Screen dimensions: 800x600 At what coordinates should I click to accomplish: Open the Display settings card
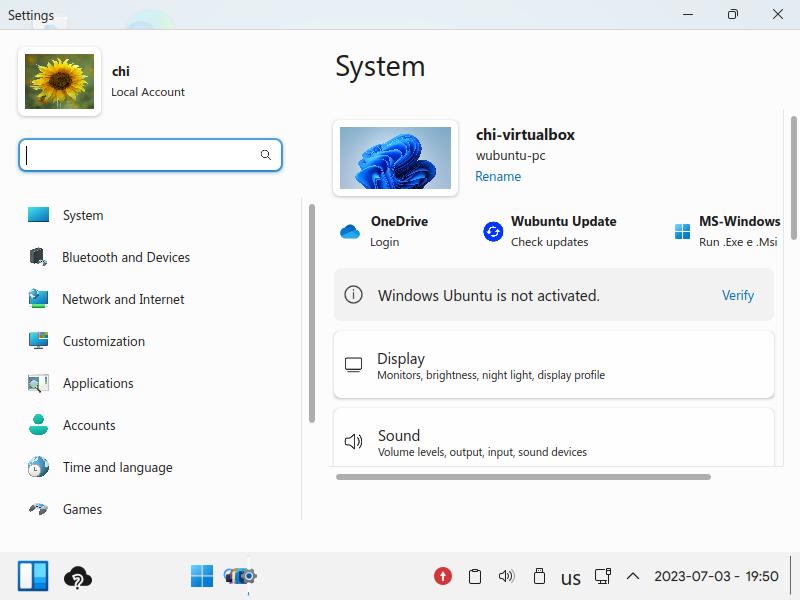tap(554, 365)
